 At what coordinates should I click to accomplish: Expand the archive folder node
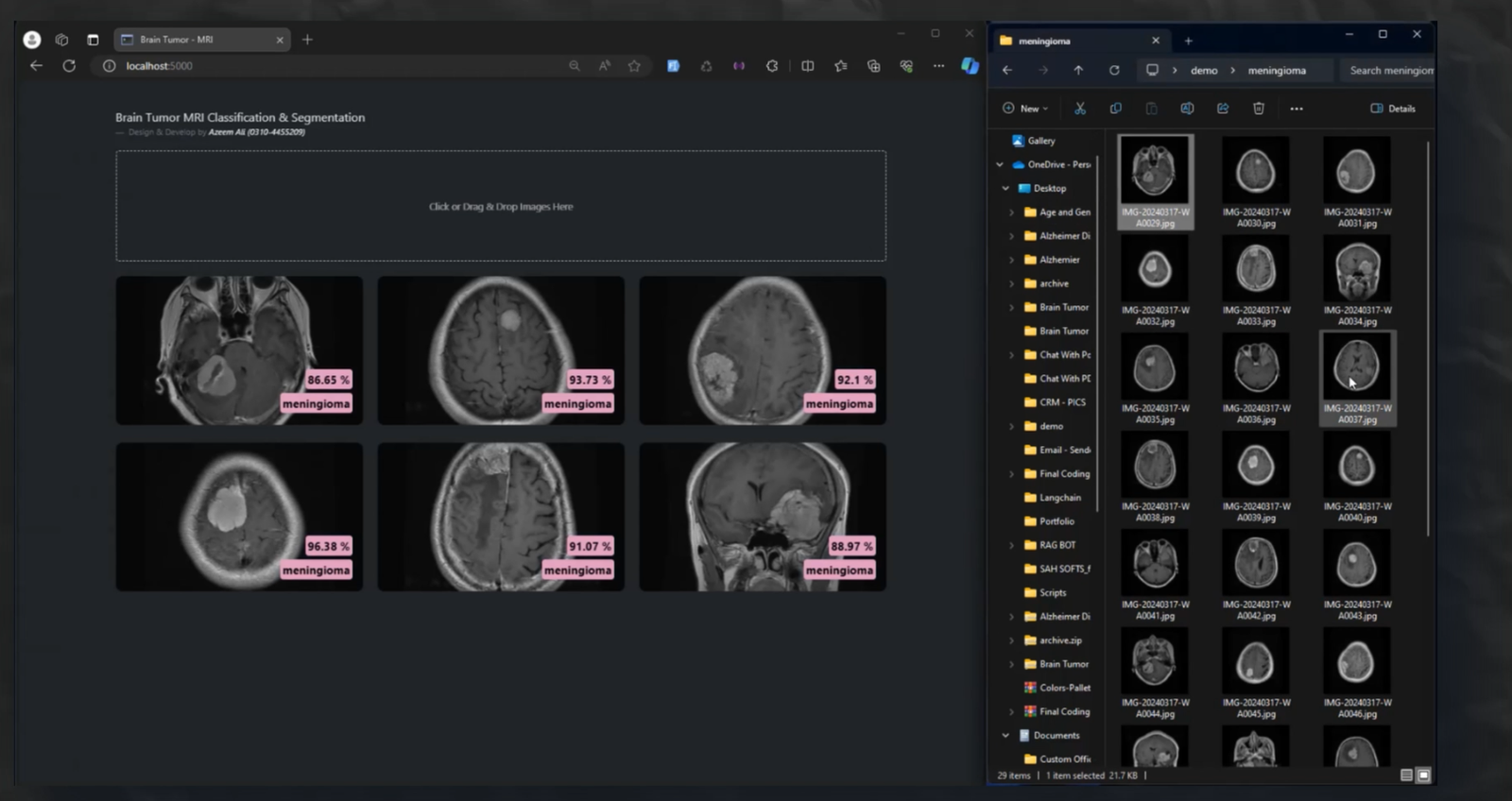1012,283
